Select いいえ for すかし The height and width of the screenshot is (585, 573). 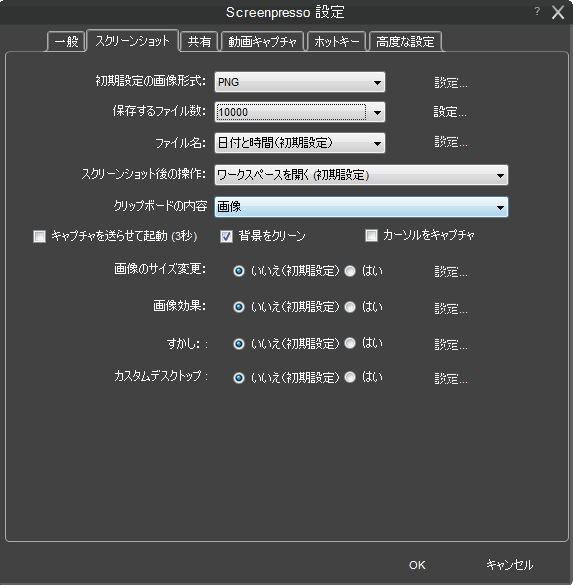239,344
